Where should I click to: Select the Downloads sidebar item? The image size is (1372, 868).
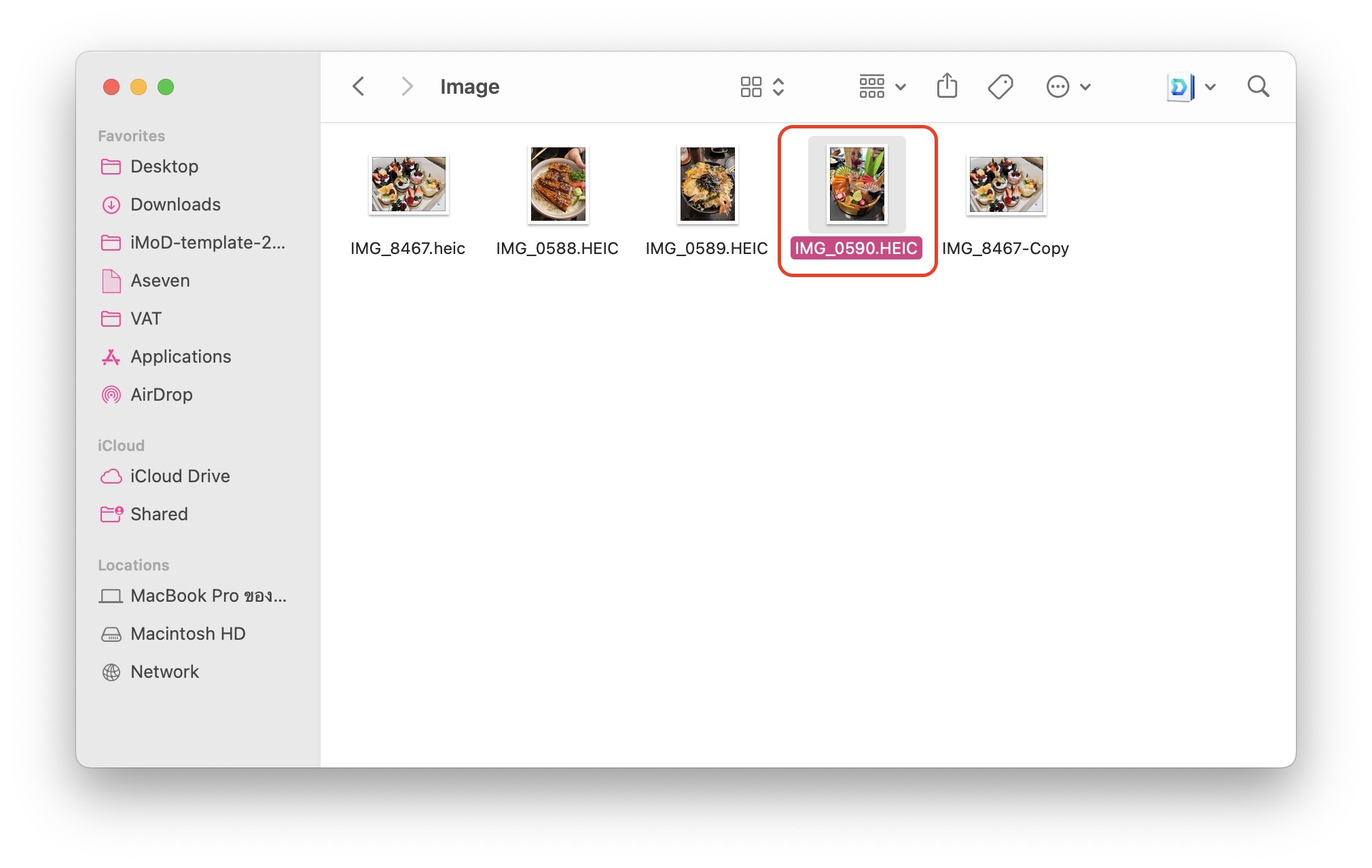175,204
